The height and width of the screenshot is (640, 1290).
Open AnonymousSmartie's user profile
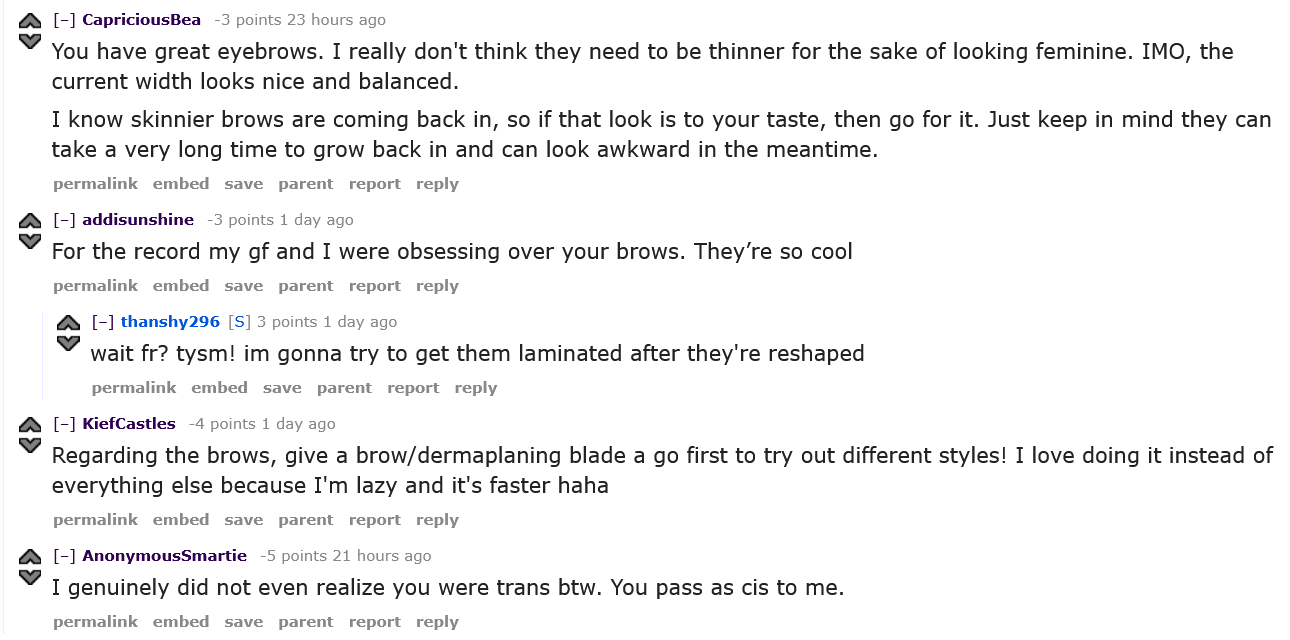[x=164, y=556]
